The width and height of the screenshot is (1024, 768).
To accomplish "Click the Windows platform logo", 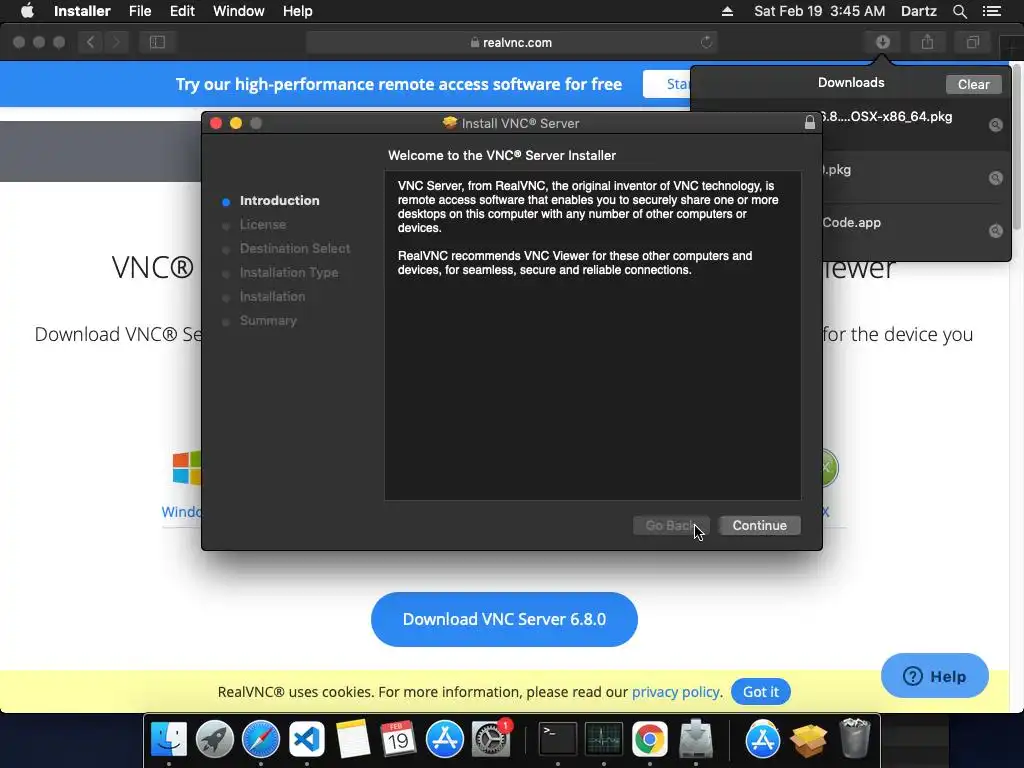I will [x=187, y=468].
